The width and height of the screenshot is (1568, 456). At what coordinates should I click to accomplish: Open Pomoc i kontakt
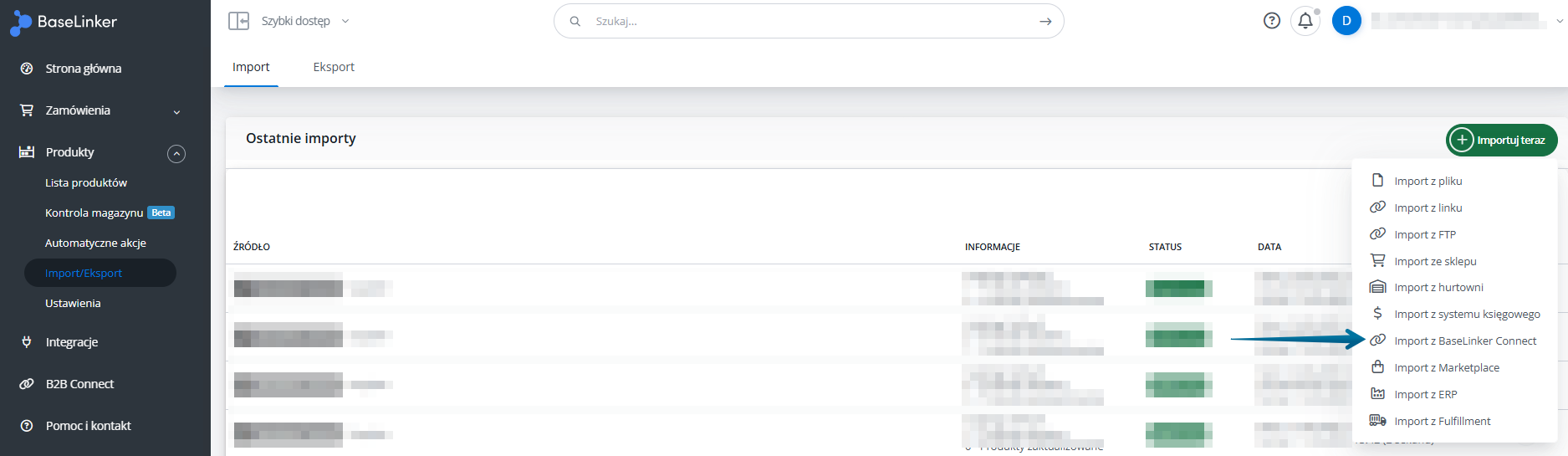pos(88,426)
